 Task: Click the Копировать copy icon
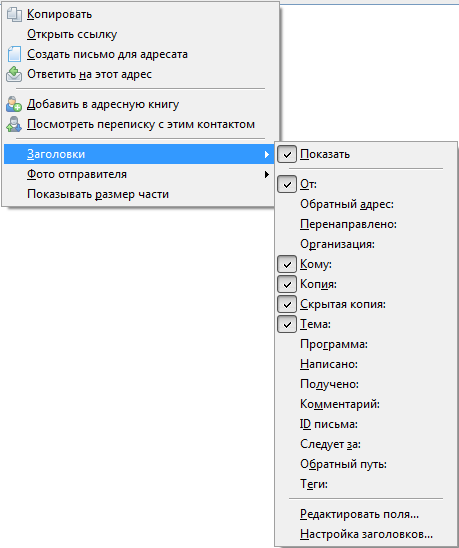pos(14,14)
